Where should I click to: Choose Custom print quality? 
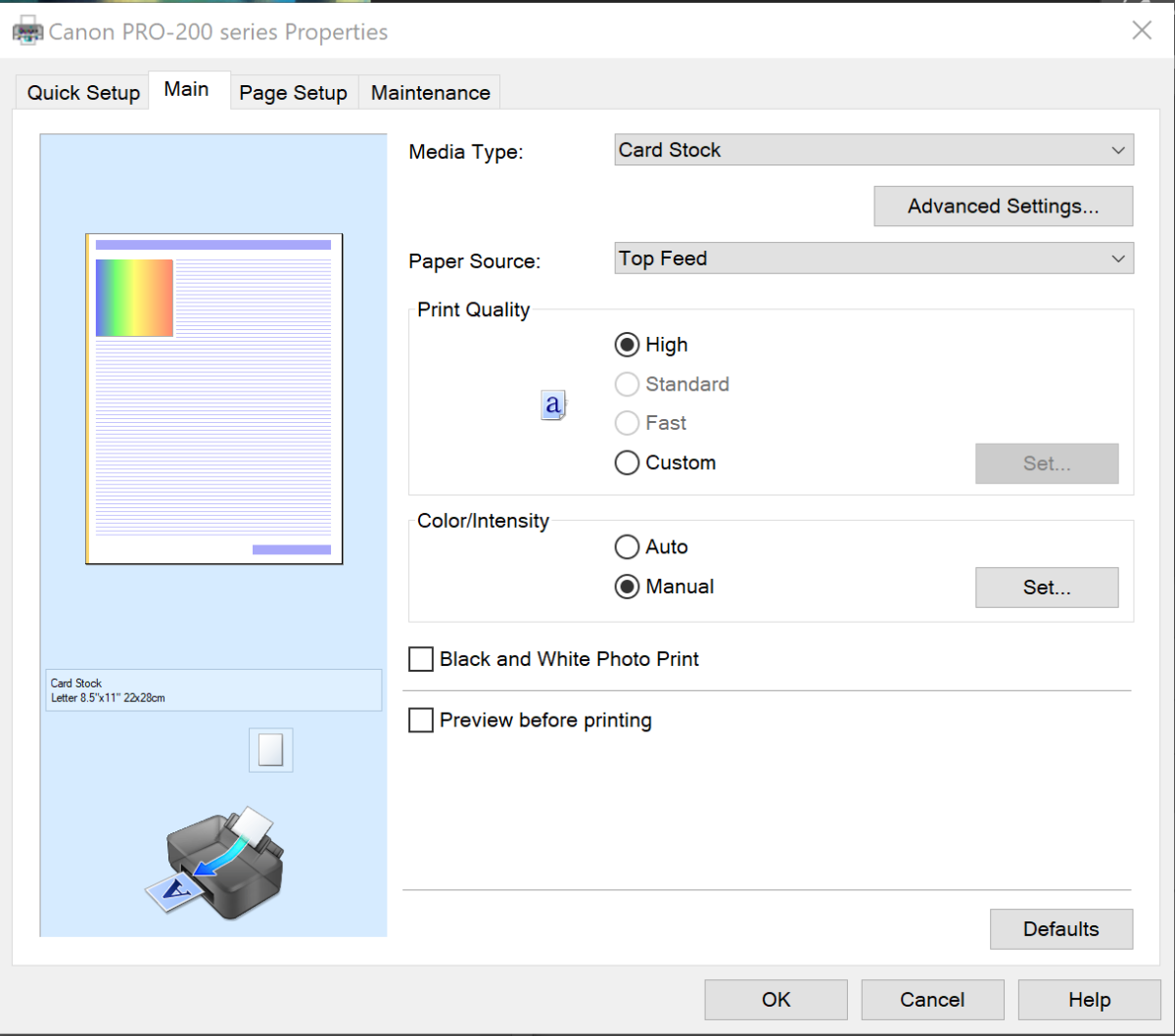pos(665,462)
